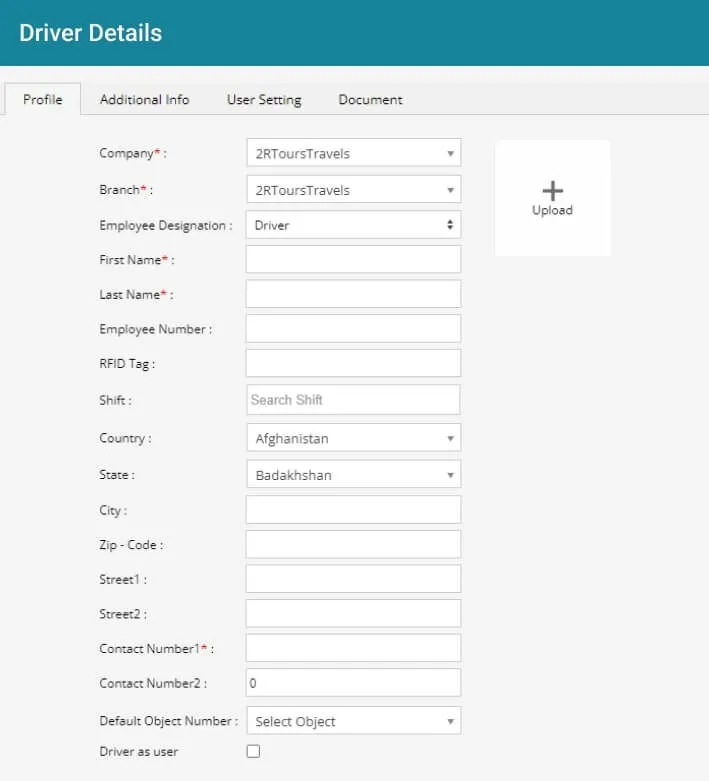Go to the Document tab
This screenshot has height=781, width=709.
click(x=370, y=99)
